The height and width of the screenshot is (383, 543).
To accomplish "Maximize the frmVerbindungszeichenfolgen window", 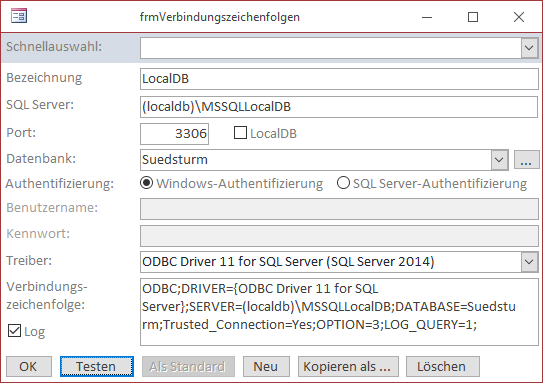I will (x=473, y=17).
